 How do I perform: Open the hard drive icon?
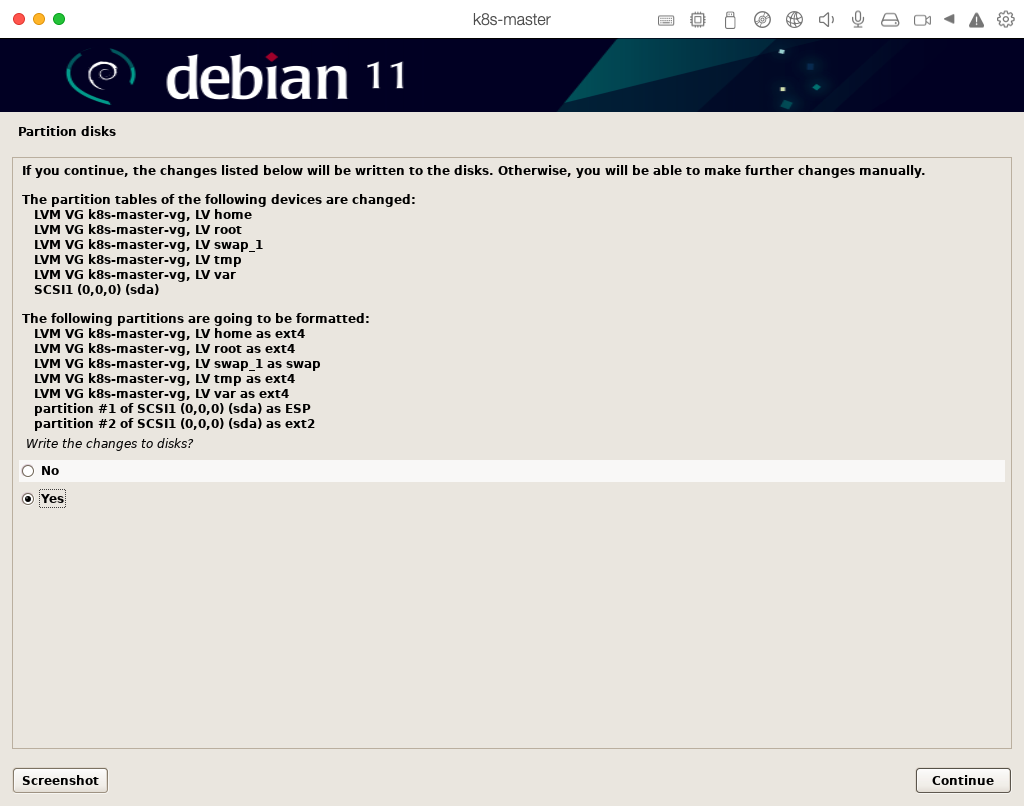click(x=890, y=20)
